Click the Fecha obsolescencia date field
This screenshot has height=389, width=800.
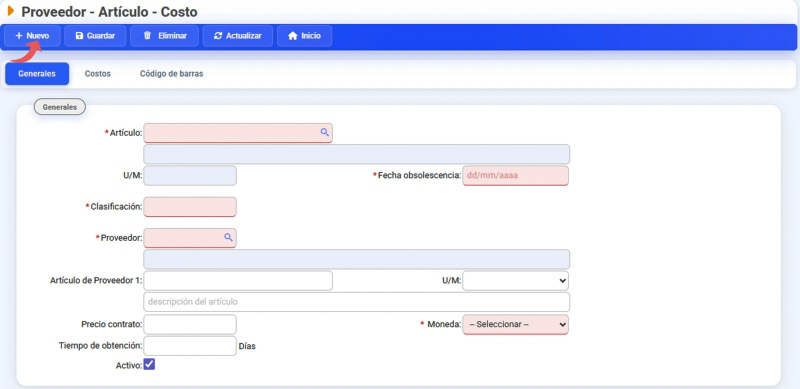(x=515, y=176)
